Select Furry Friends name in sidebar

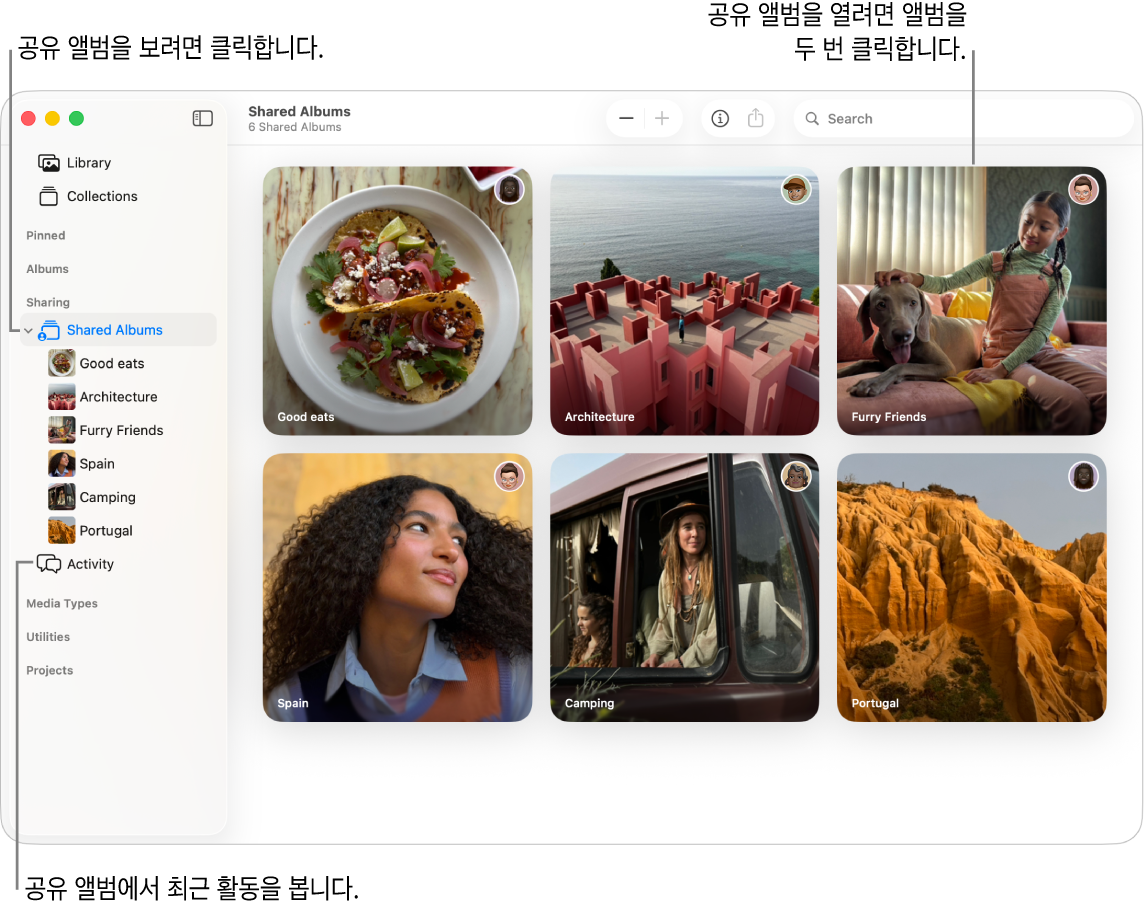[121, 430]
